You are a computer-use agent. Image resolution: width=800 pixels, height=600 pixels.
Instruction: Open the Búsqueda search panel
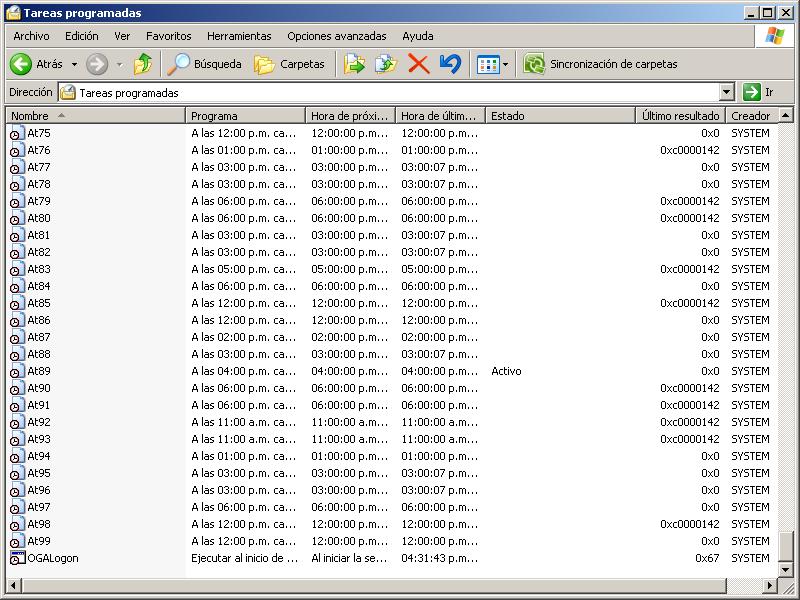coord(205,64)
